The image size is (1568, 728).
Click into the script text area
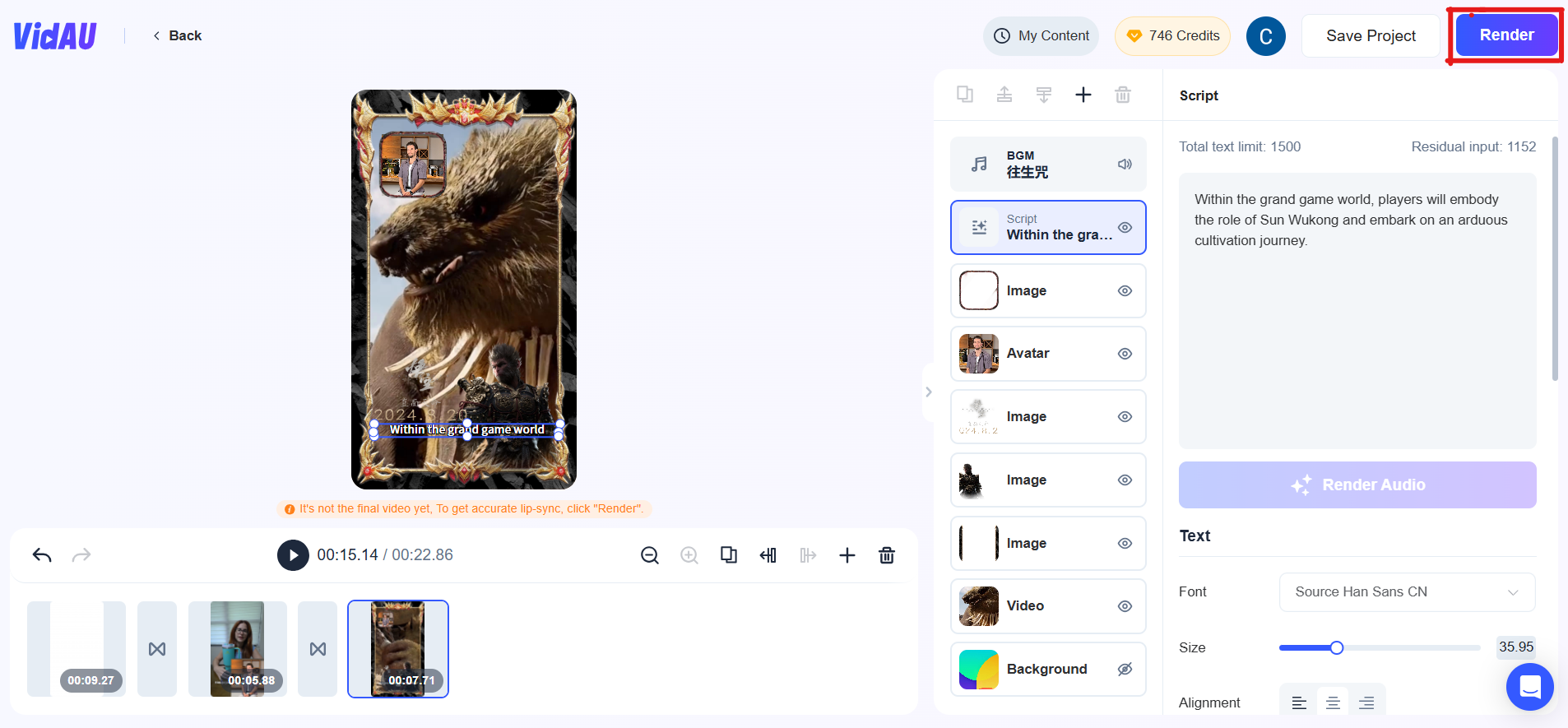[1357, 311]
